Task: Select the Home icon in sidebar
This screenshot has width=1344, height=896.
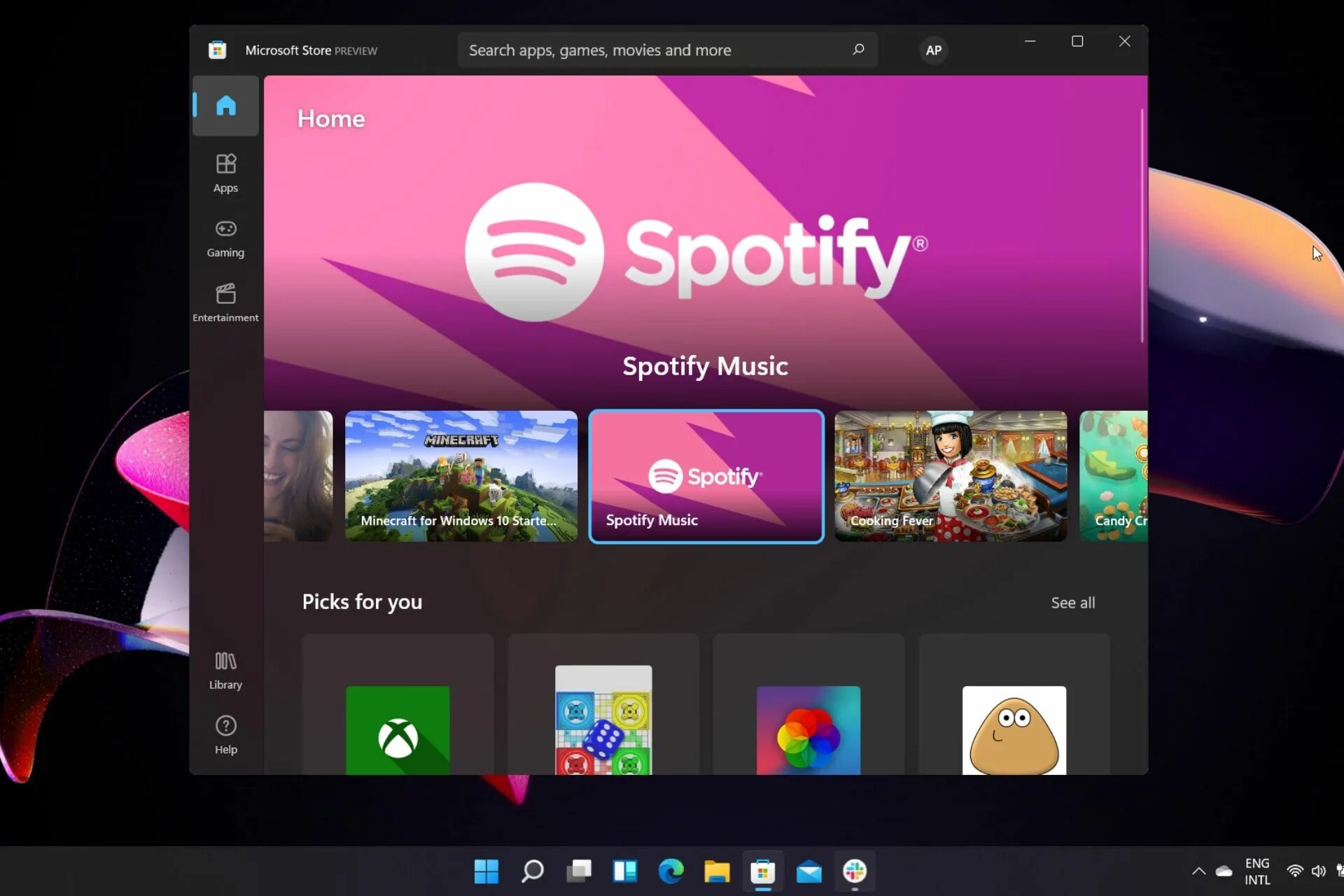Action: 225,106
